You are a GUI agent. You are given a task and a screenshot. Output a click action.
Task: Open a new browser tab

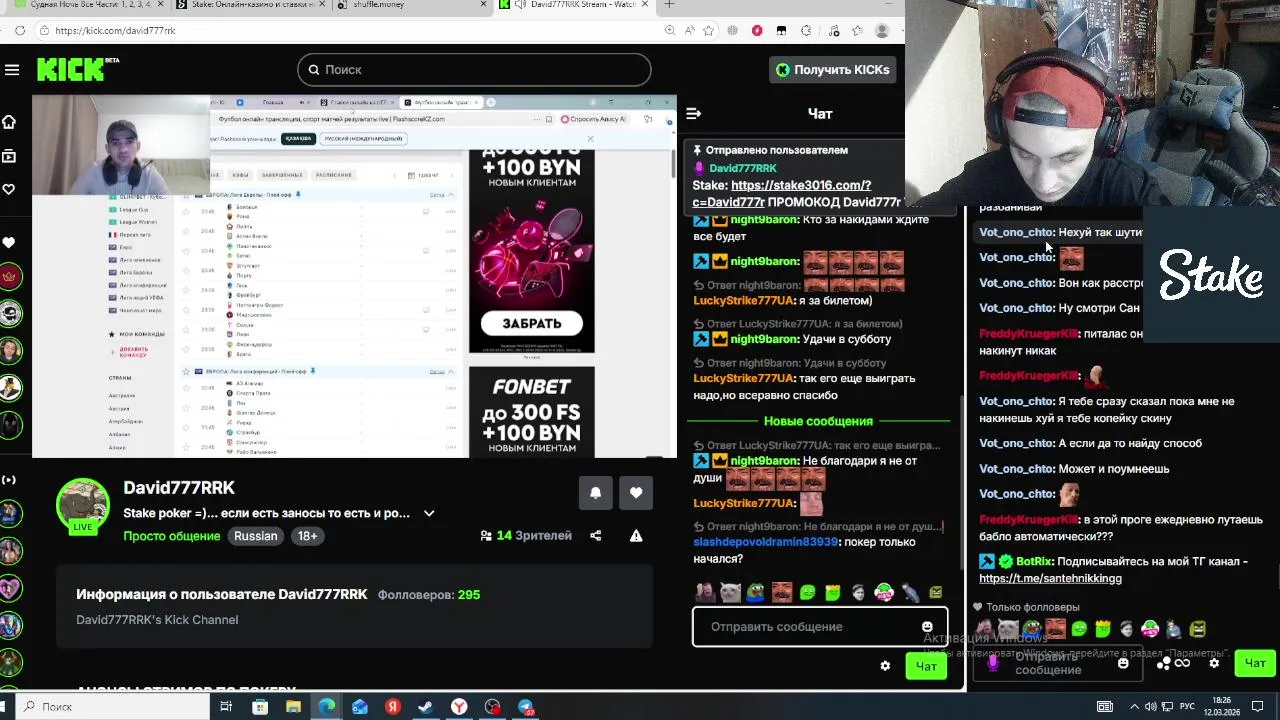click(x=669, y=5)
